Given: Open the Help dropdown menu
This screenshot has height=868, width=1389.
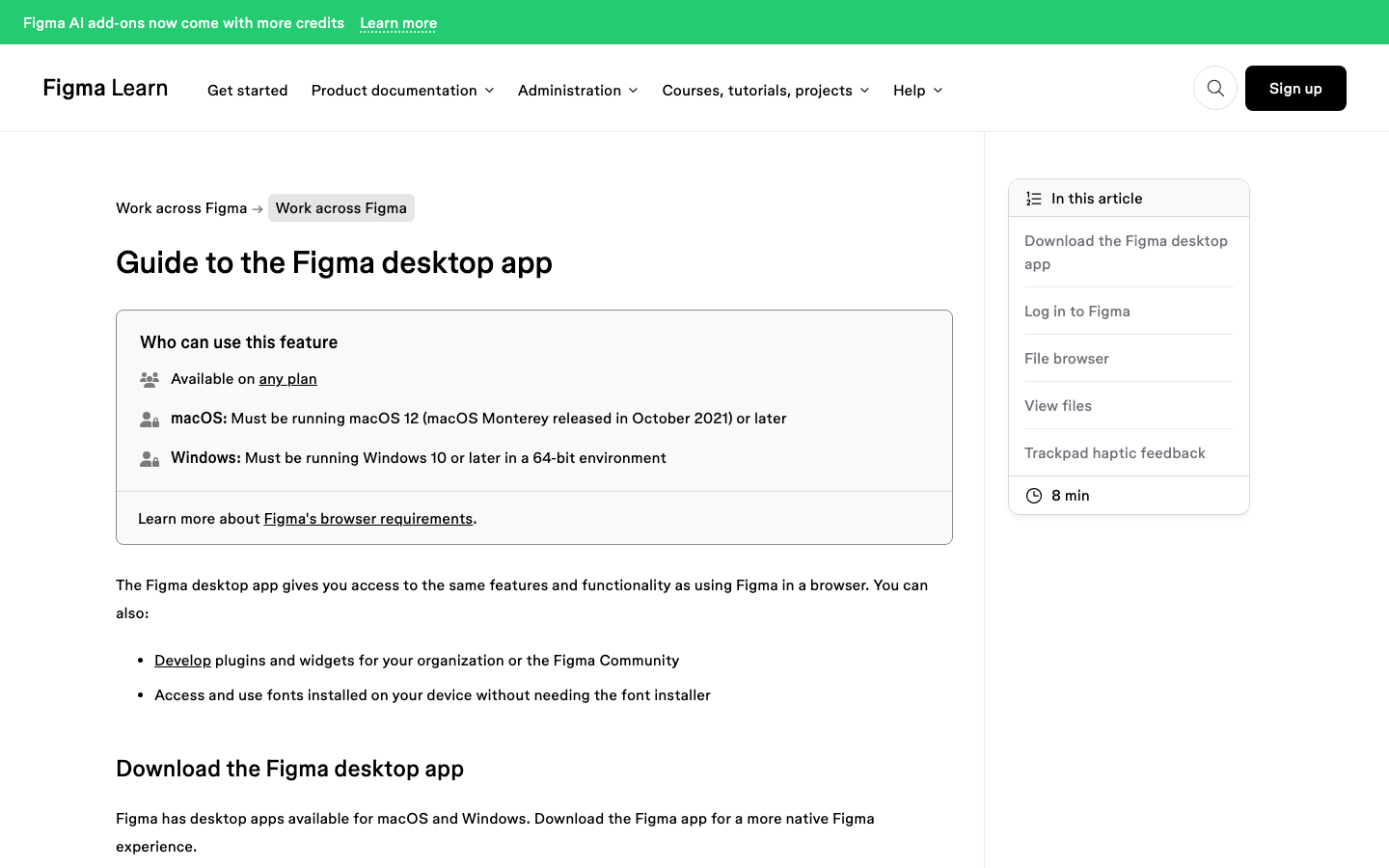Looking at the screenshot, I should pos(917,90).
